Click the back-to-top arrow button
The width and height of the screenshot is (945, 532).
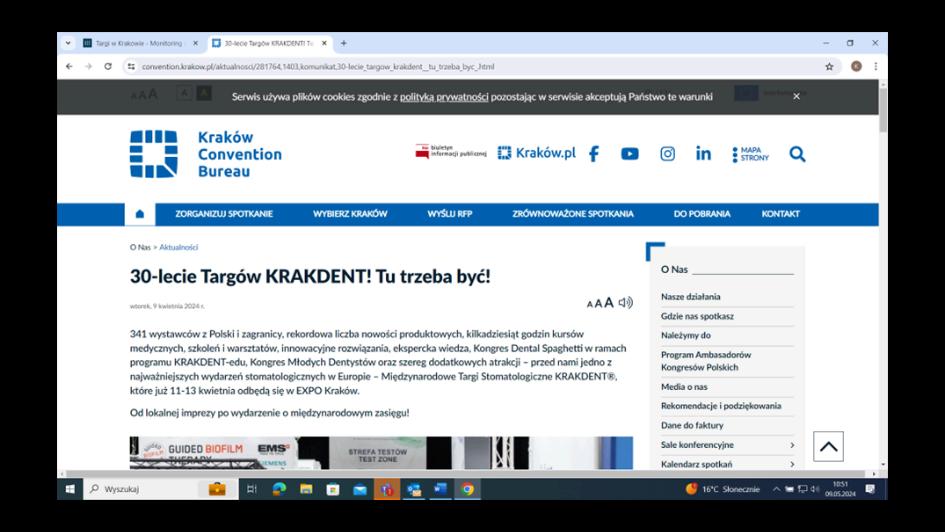click(x=828, y=446)
